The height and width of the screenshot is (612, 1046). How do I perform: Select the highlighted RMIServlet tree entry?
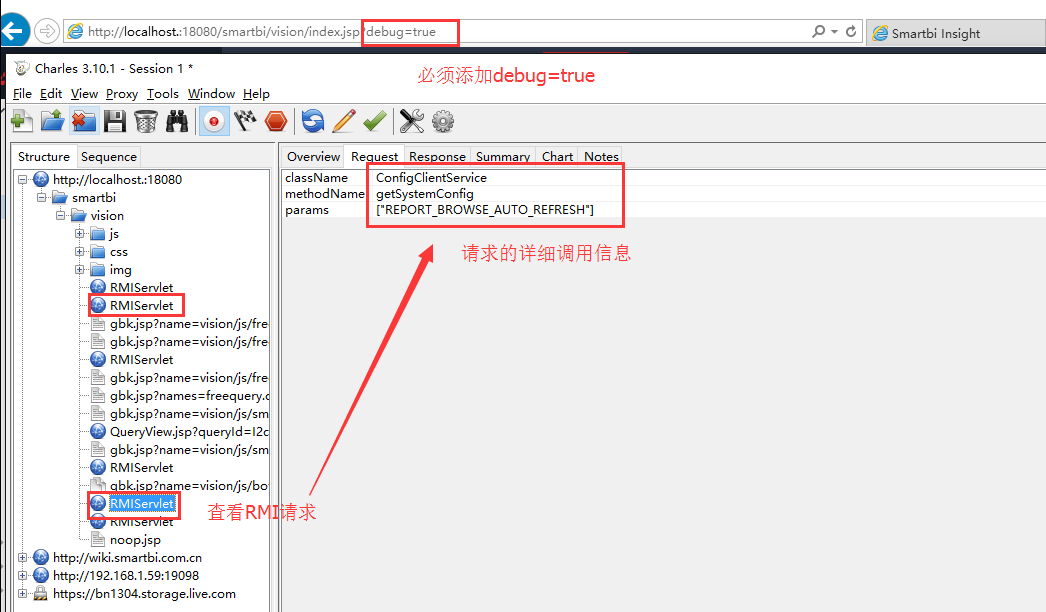coord(141,503)
